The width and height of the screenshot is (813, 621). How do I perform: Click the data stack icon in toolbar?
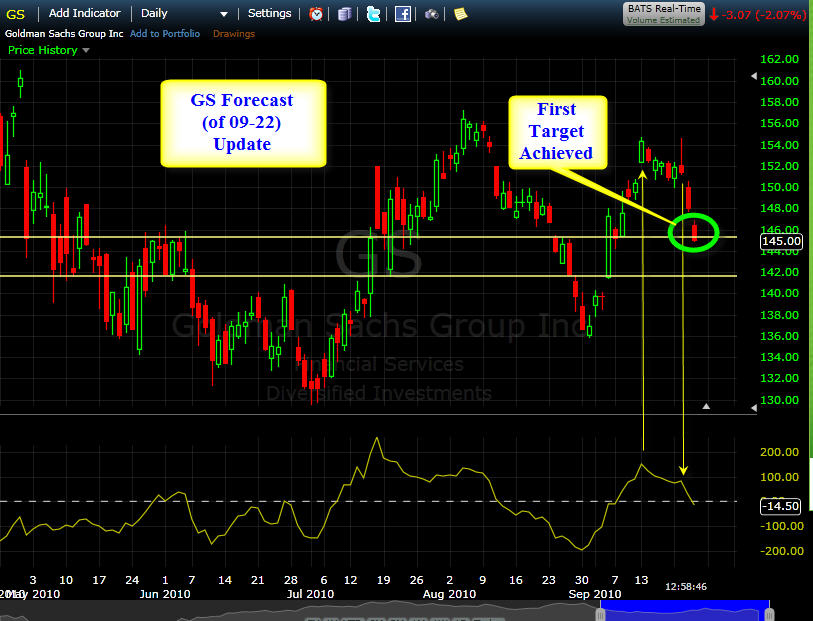pyautogui.click(x=345, y=14)
